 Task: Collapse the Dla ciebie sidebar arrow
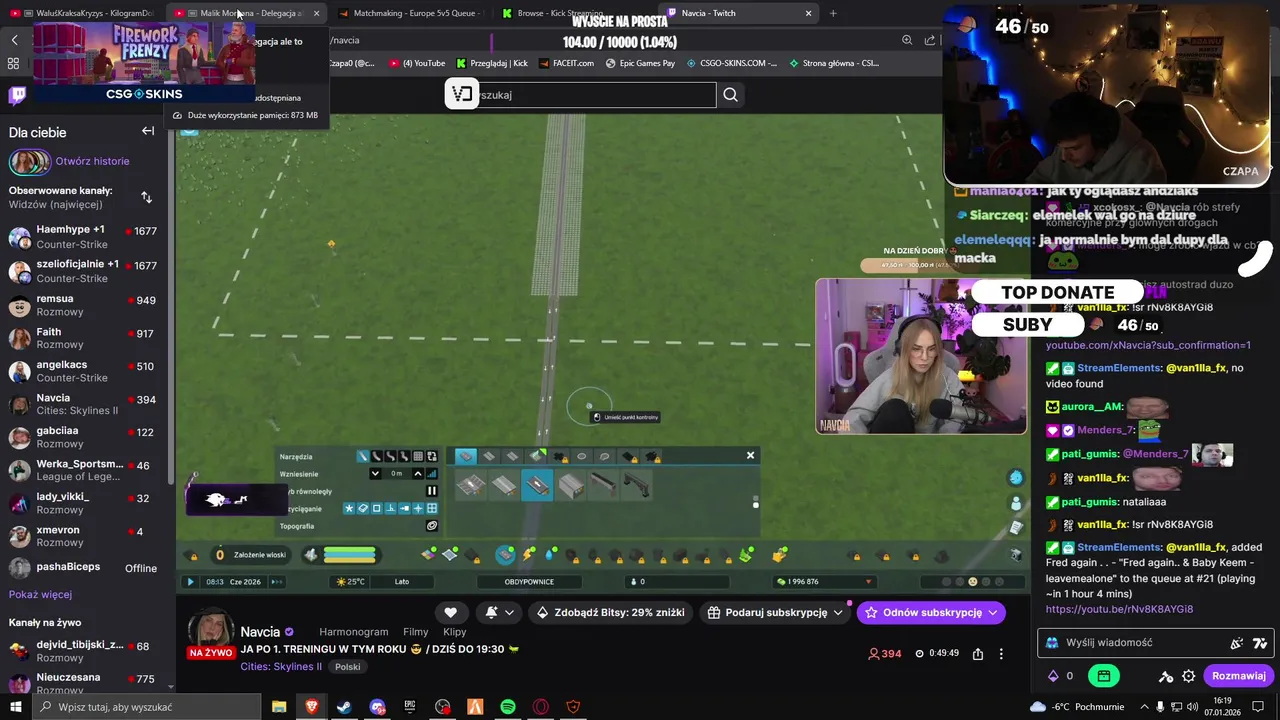[148, 131]
